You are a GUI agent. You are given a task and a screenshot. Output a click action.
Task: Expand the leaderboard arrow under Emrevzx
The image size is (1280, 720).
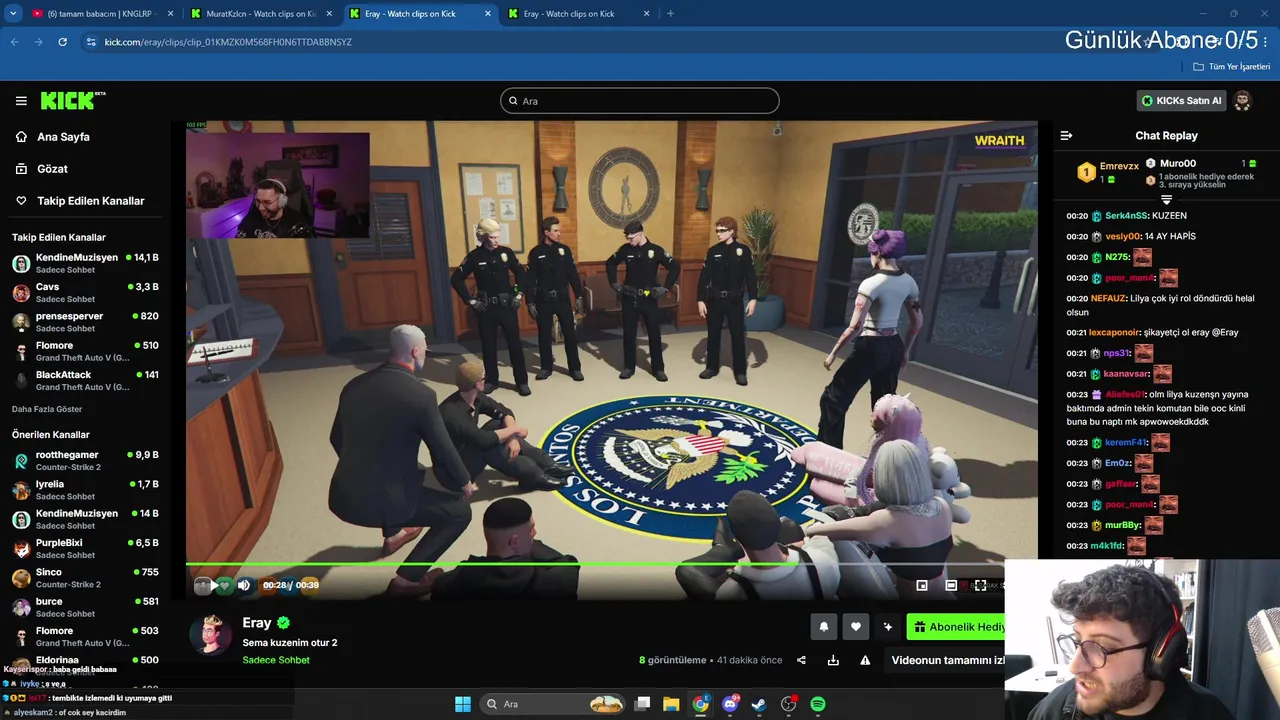(x=1166, y=200)
